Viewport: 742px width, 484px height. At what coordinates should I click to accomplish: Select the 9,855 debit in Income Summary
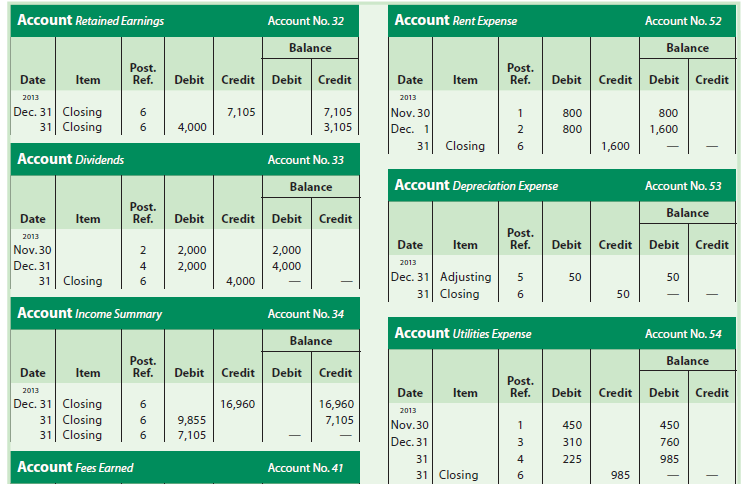(x=192, y=420)
